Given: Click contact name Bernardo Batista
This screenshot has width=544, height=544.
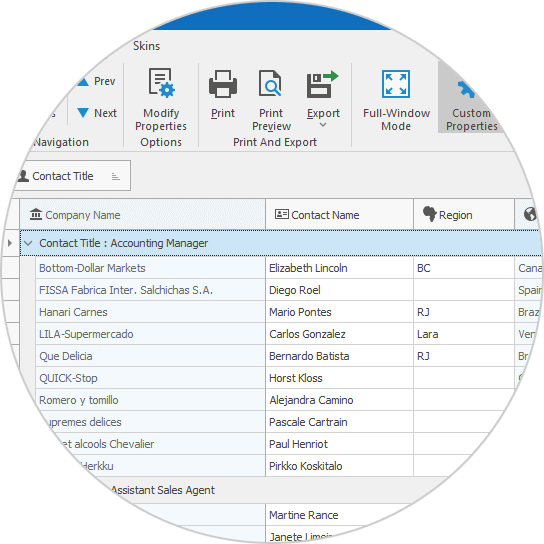Looking at the screenshot, I should click(x=309, y=356).
